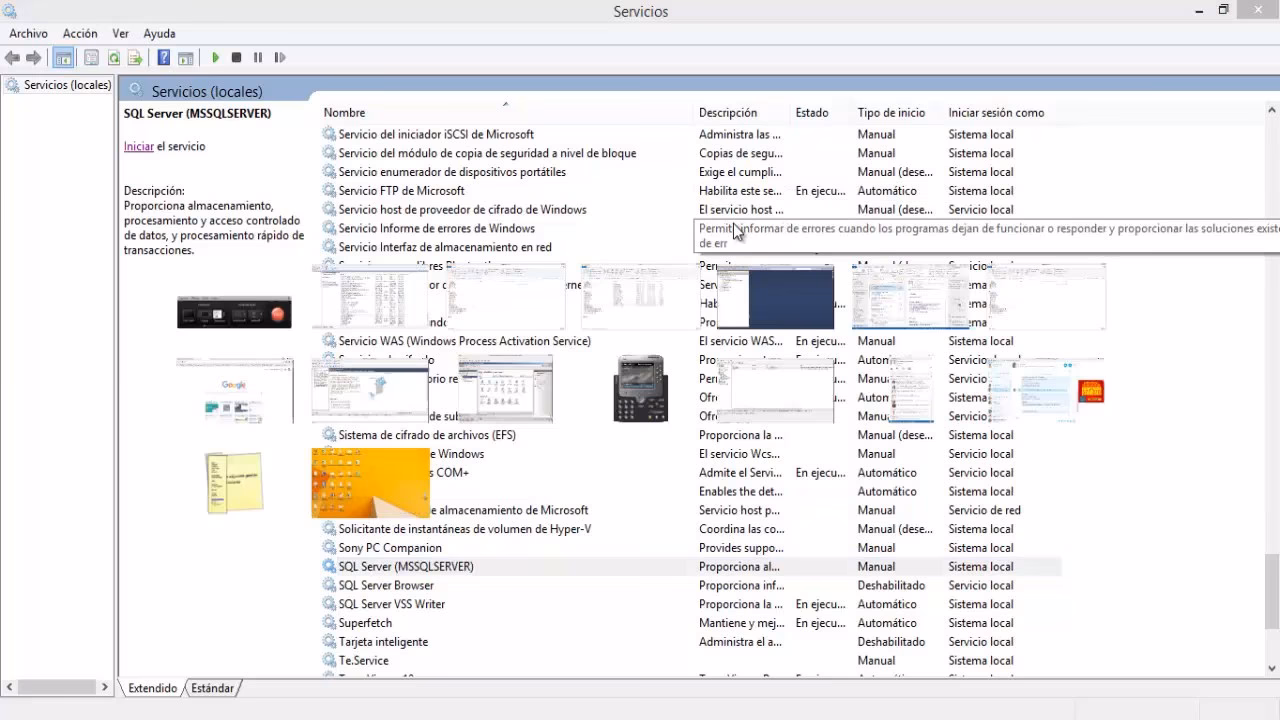Switch to the screen recorder toolbar thumbnail
1280x720 pixels.
pos(234,312)
